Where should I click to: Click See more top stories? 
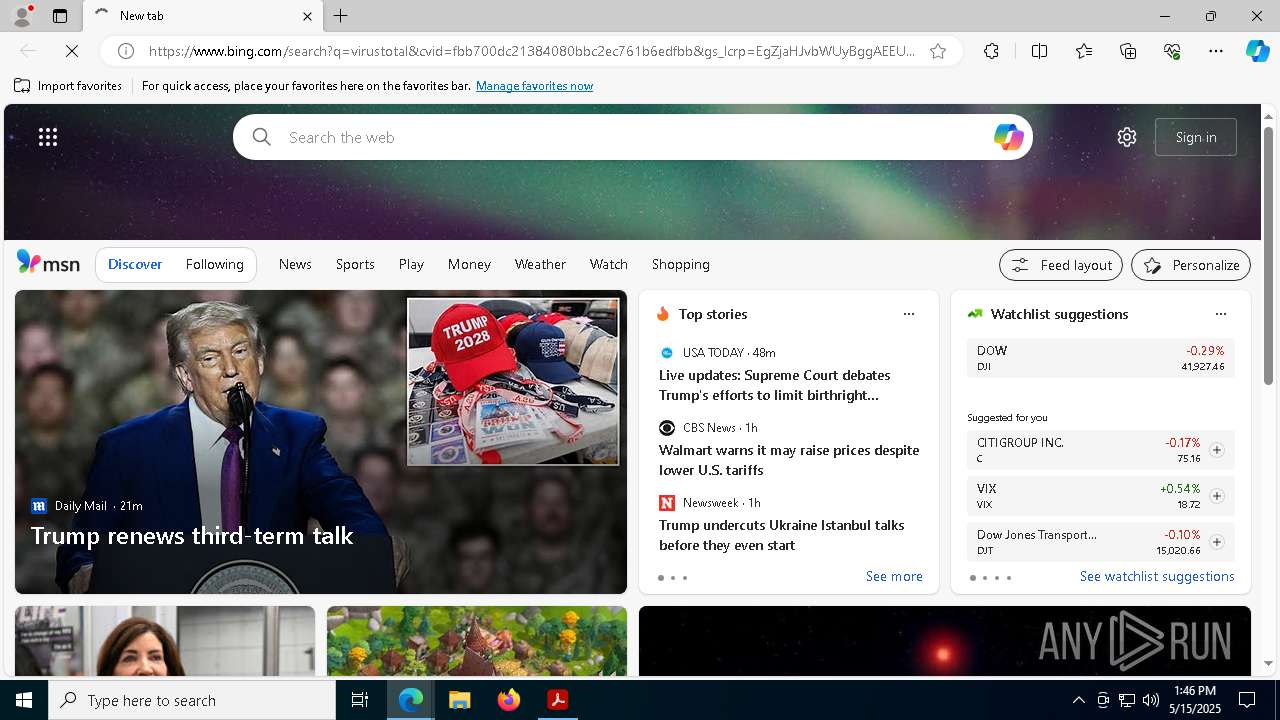pyautogui.click(x=894, y=576)
